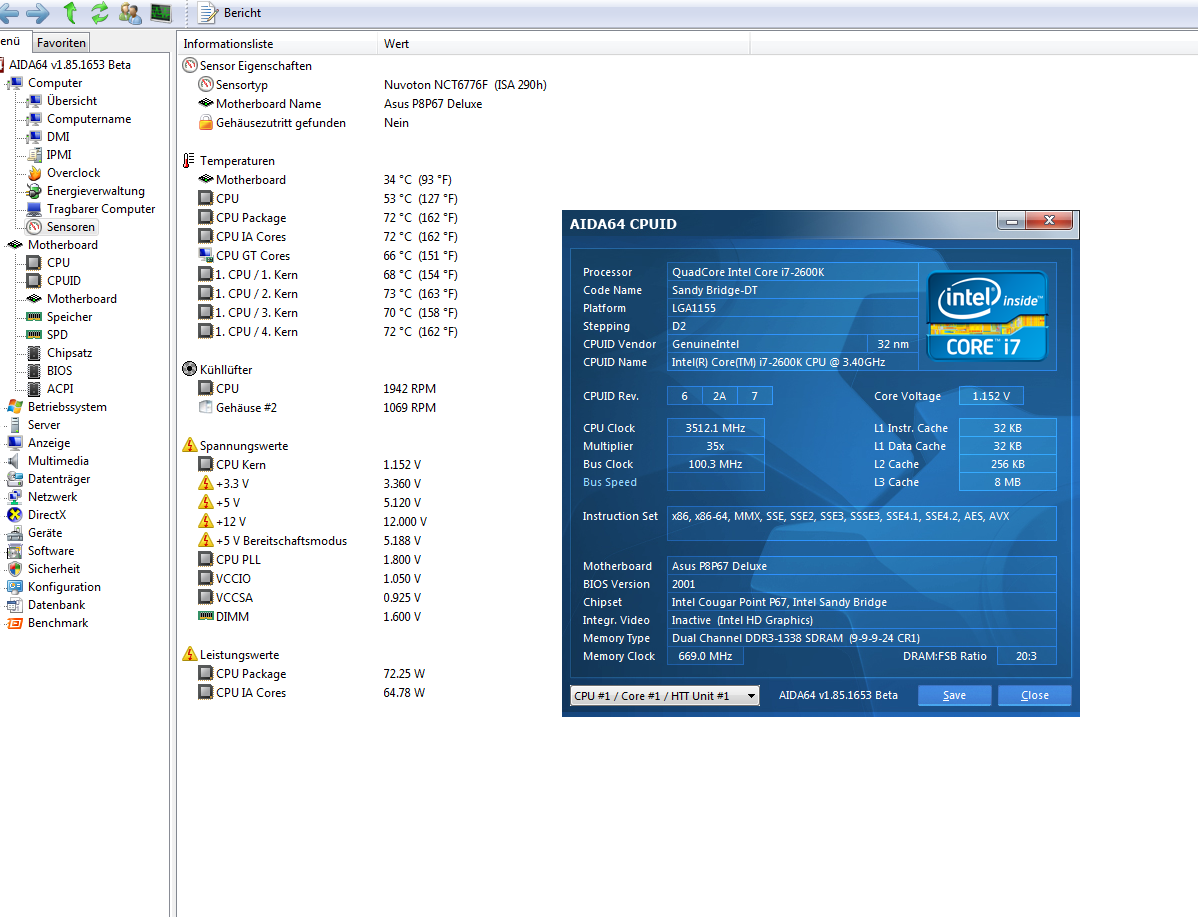The image size is (1198, 917).
Task: Click Speicher memory module icon
Action: 34,316
